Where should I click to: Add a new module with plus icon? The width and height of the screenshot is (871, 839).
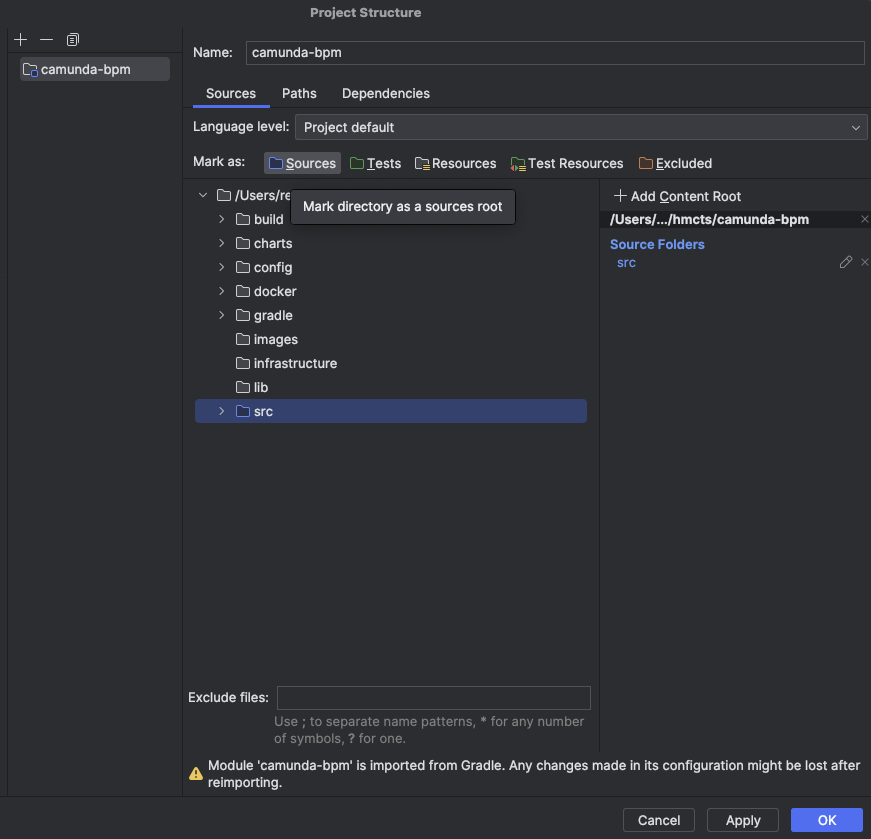(21, 39)
